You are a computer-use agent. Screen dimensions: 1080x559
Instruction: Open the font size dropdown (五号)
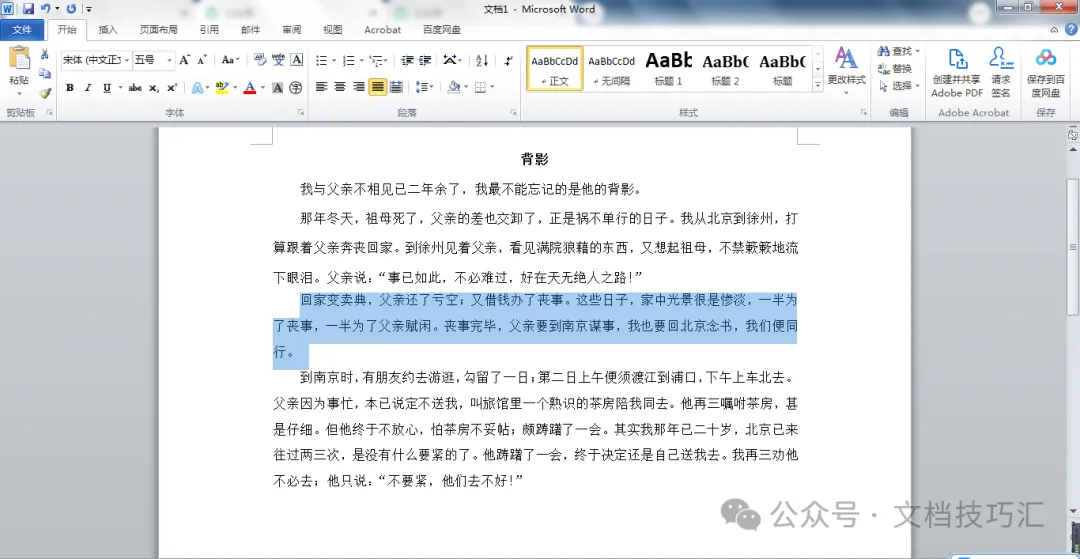pyautogui.click(x=169, y=61)
